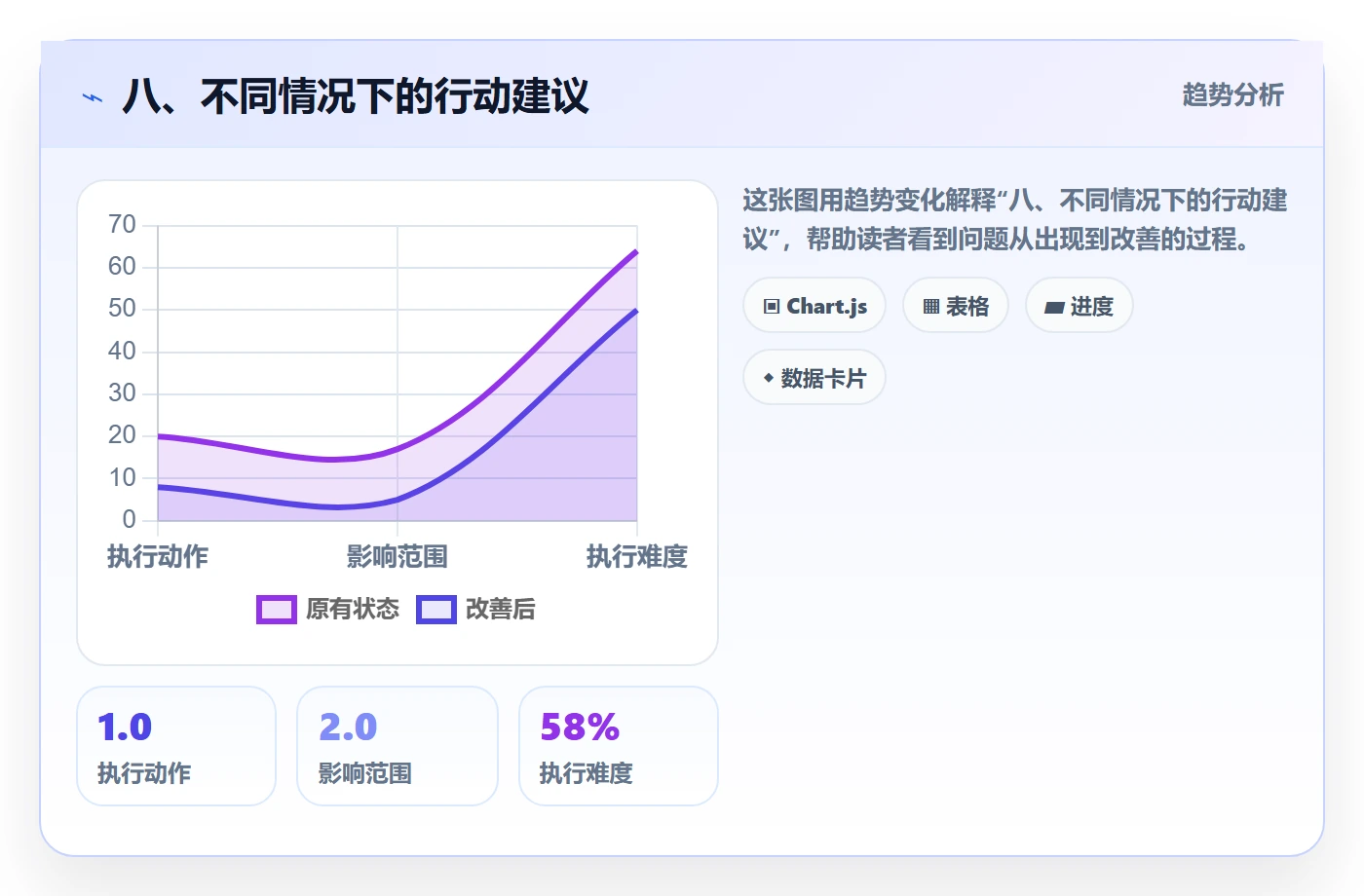The height and width of the screenshot is (896, 1364).
Task: Click the purple 原有状态 line endpoint at 执行难度
Action: coord(637,251)
